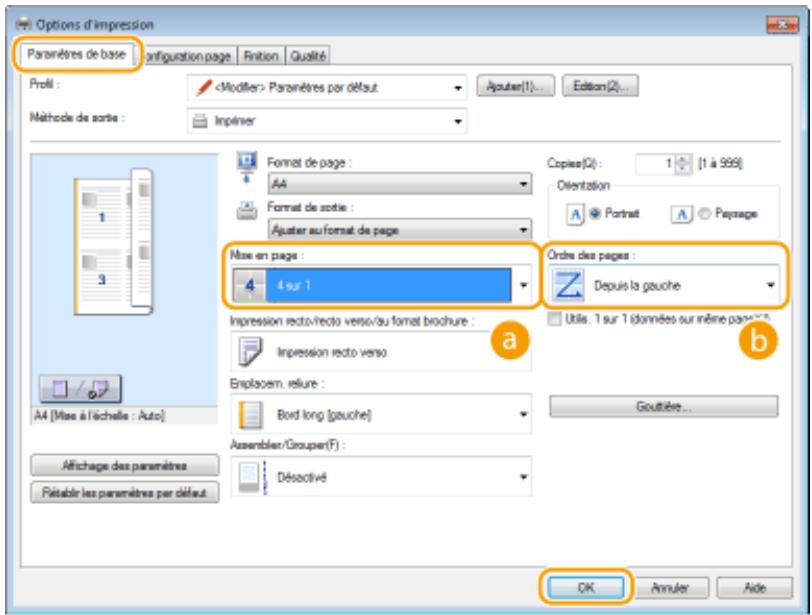Viewport: 812px width, 615px height.
Task: Click the Gouttière... button
Action: pos(663,406)
